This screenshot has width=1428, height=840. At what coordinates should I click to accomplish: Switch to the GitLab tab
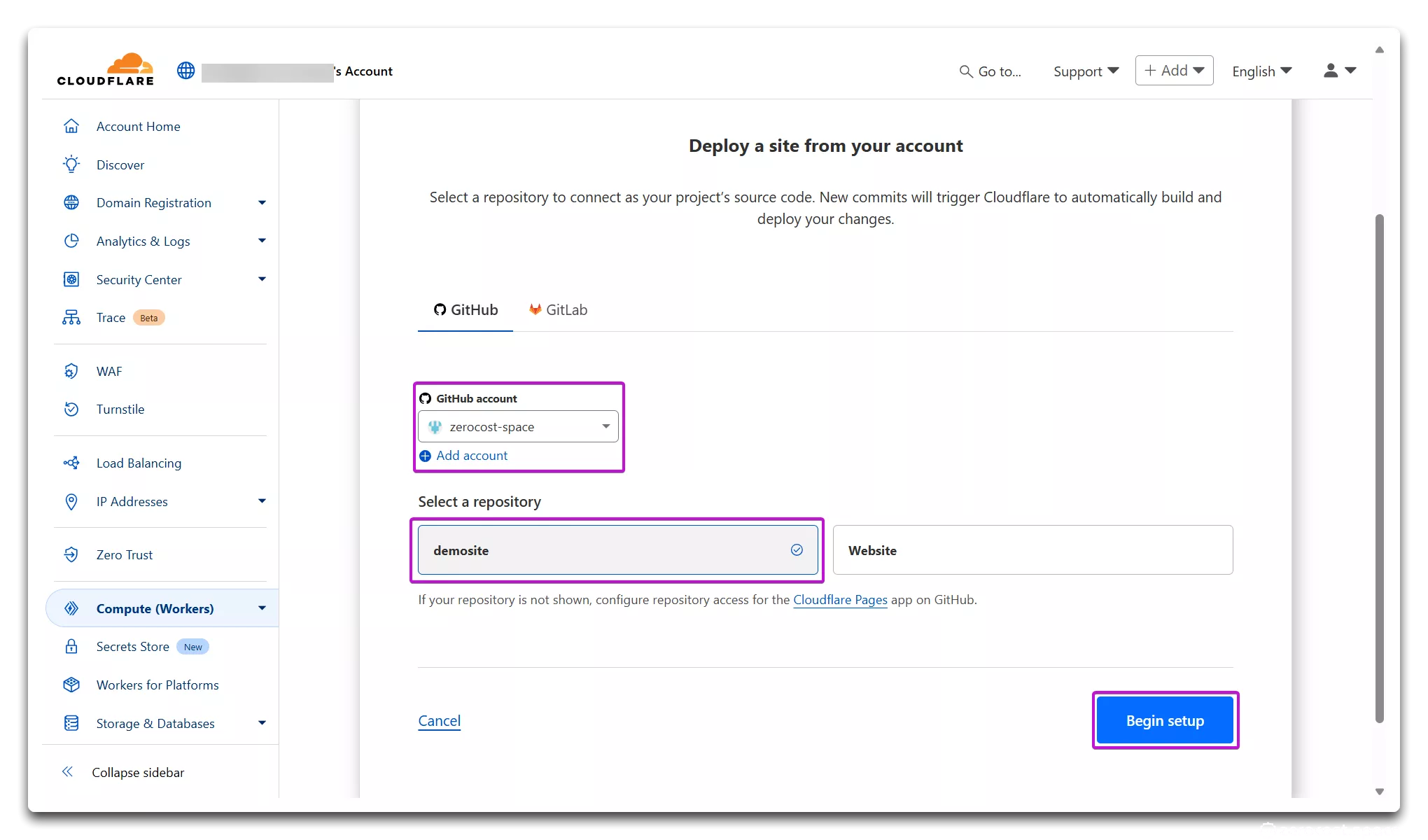pyautogui.click(x=558, y=310)
